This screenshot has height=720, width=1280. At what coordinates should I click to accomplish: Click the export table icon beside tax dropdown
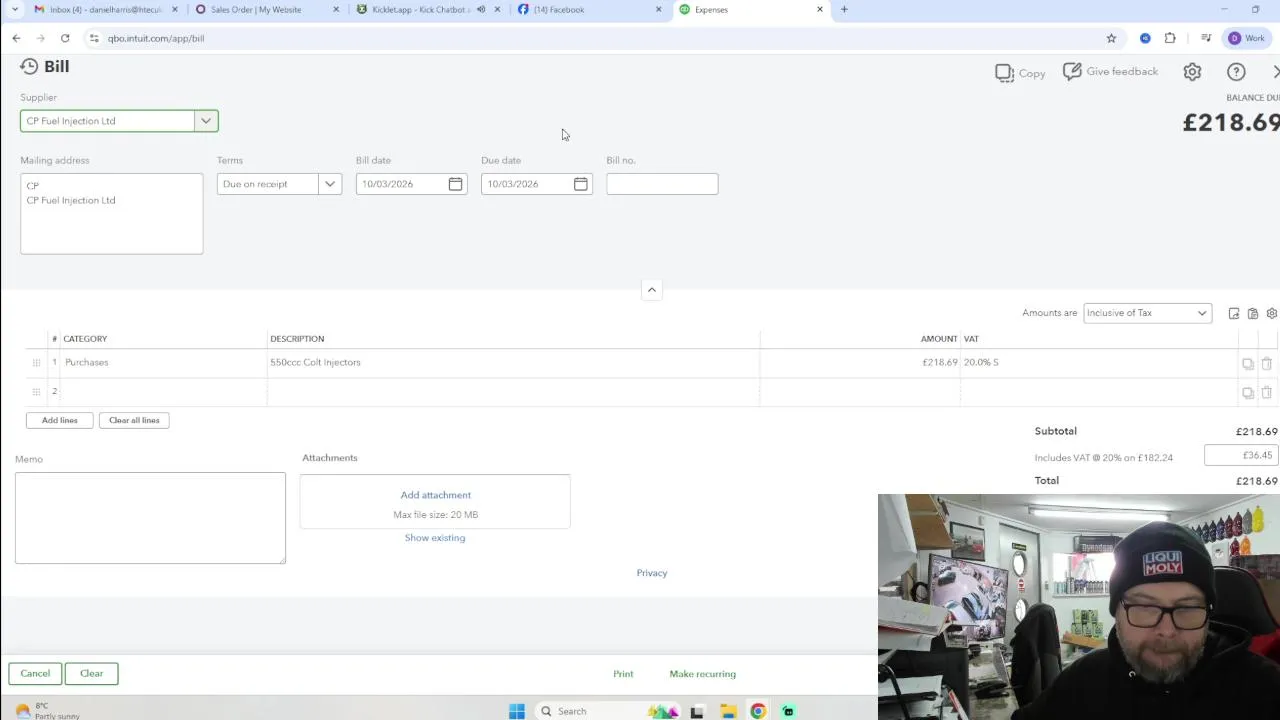coord(1234,313)
